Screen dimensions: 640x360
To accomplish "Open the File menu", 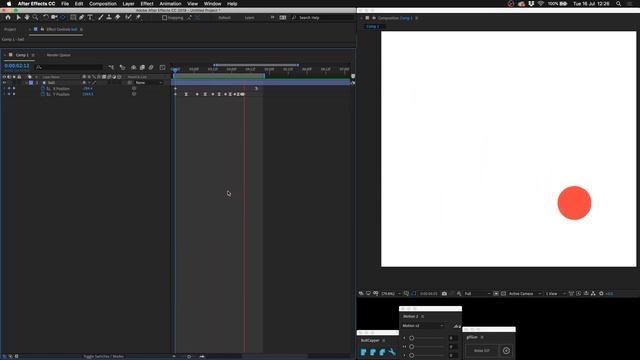I will click(65, 4).
